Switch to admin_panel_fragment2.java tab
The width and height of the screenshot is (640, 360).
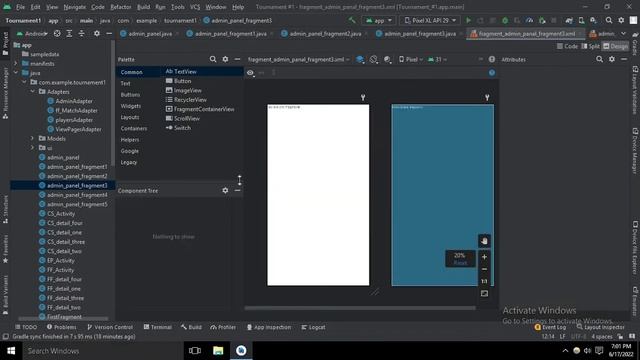coord(325,33)
